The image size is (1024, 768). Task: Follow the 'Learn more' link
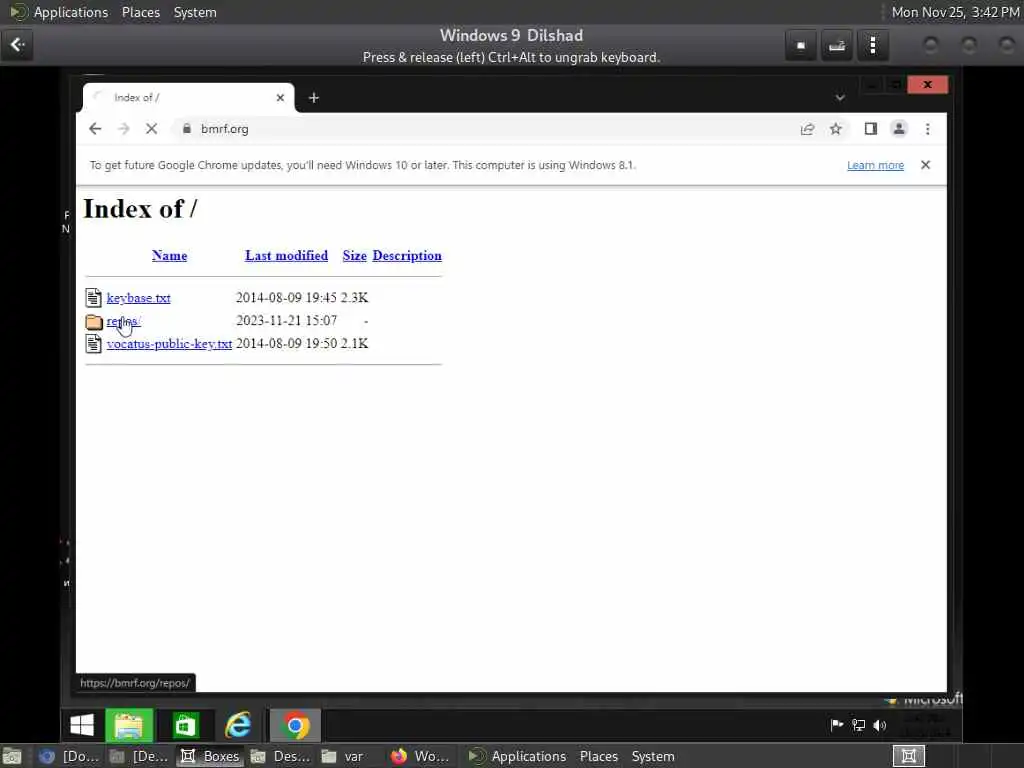pyautogui.click(x=875, y=165)
